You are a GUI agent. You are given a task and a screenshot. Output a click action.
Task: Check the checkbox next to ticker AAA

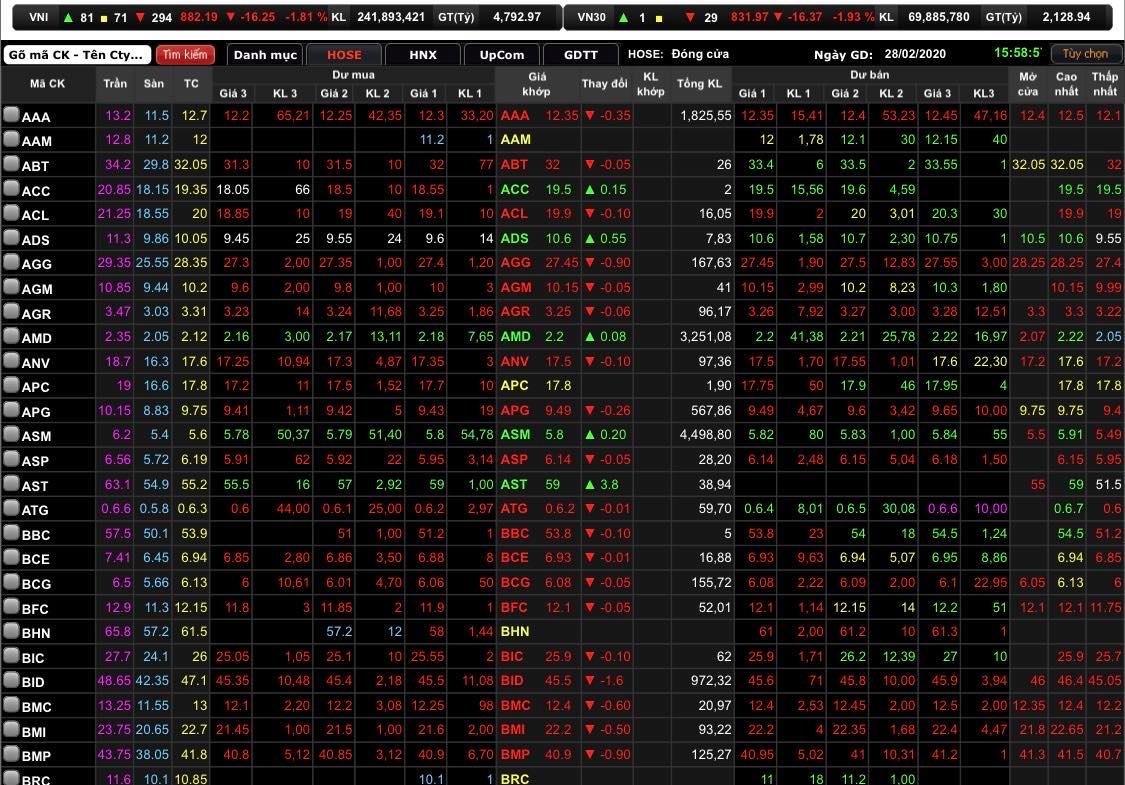pos(12,117)
